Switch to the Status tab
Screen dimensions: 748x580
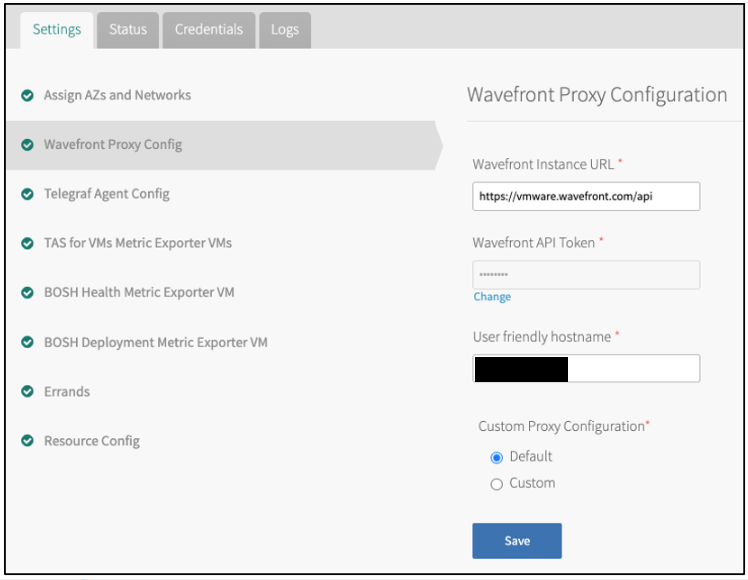tap(128, 30)
